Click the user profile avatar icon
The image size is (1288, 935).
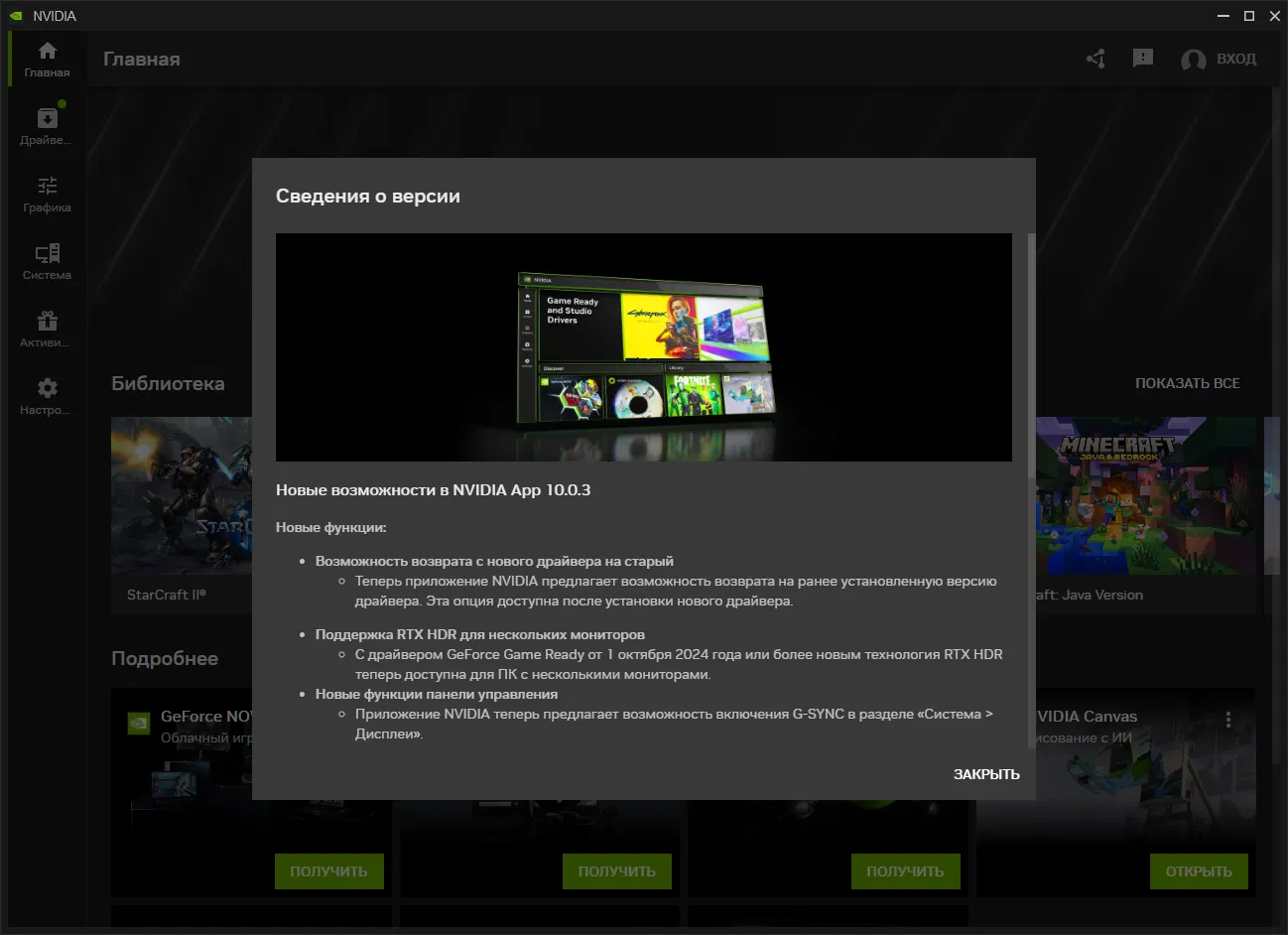1193,60
